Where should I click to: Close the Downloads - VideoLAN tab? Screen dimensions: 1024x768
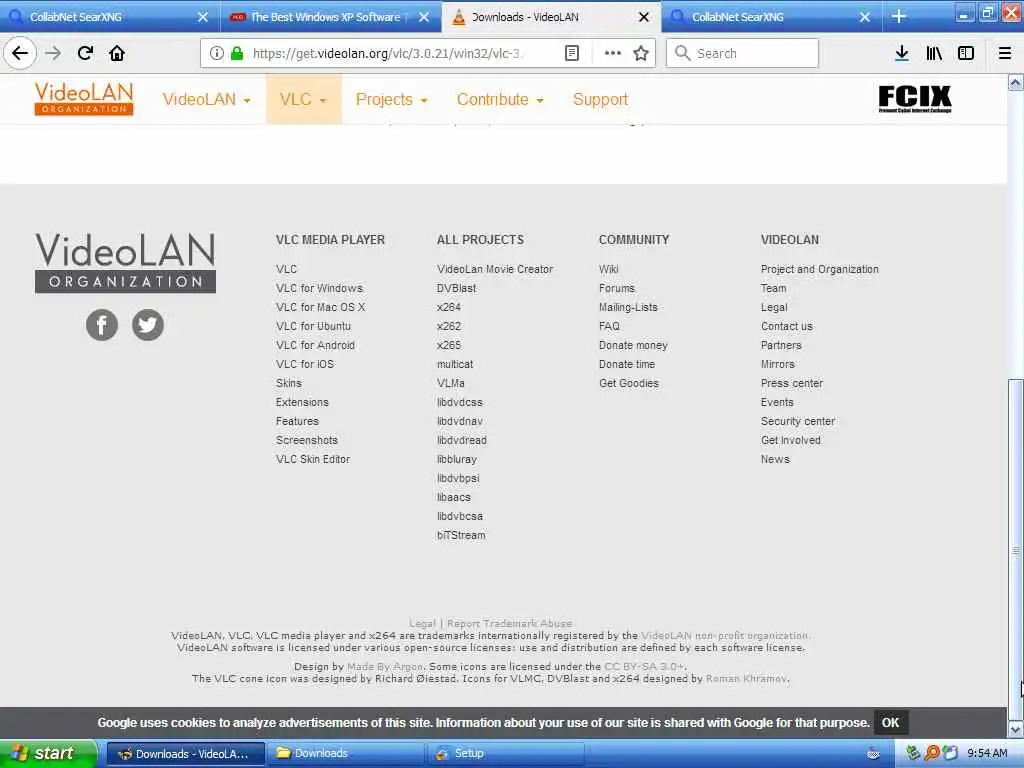pos(644,17)
